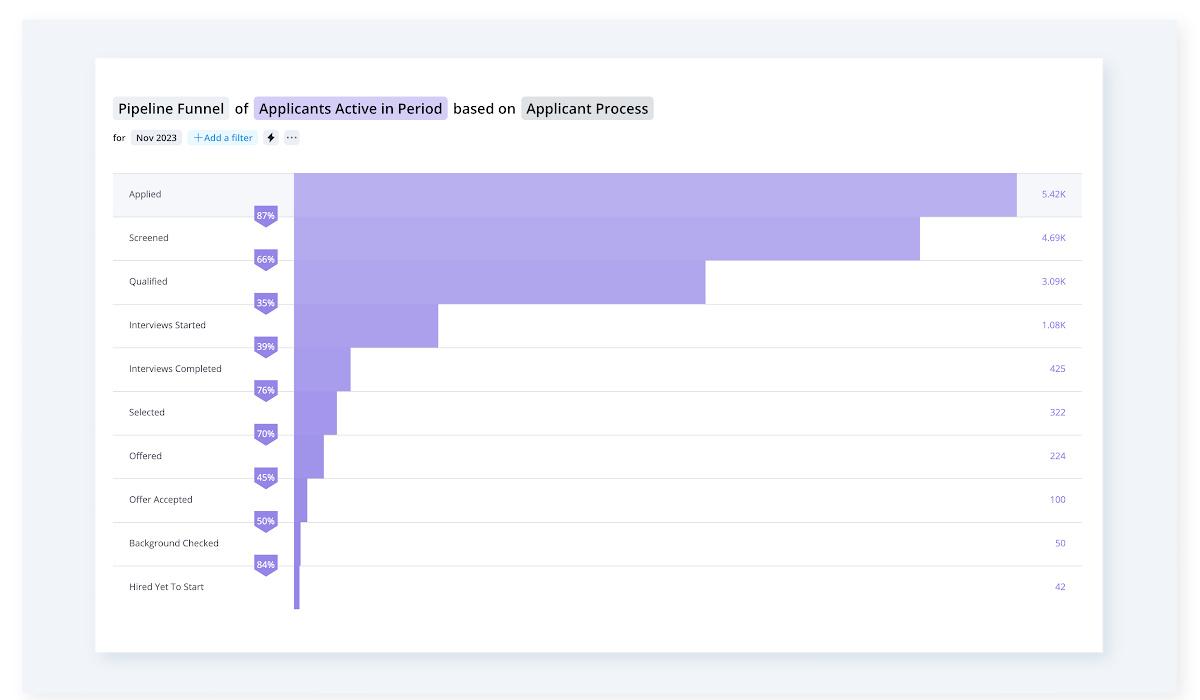Screen dimensions: 1200x700
Task: Click the 66% conversion badge
Action: click(x=266, y=260)
